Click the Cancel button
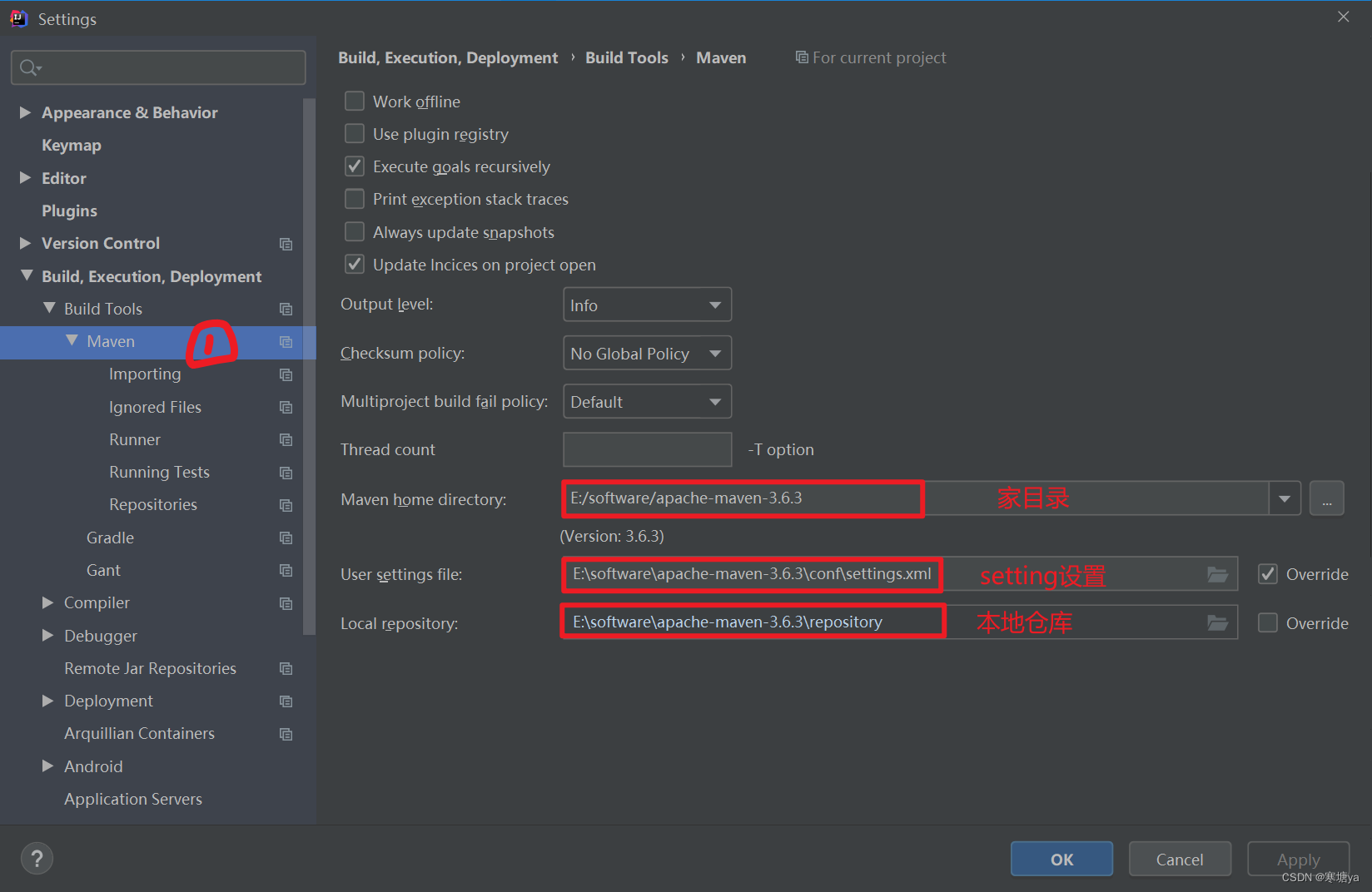This screenshot has height=892, width=1372. 1180,859
